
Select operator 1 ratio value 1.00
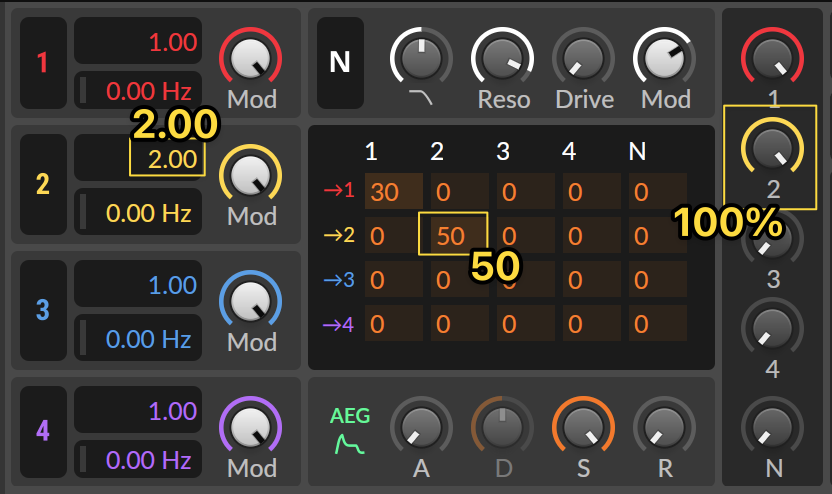[138, 41]
